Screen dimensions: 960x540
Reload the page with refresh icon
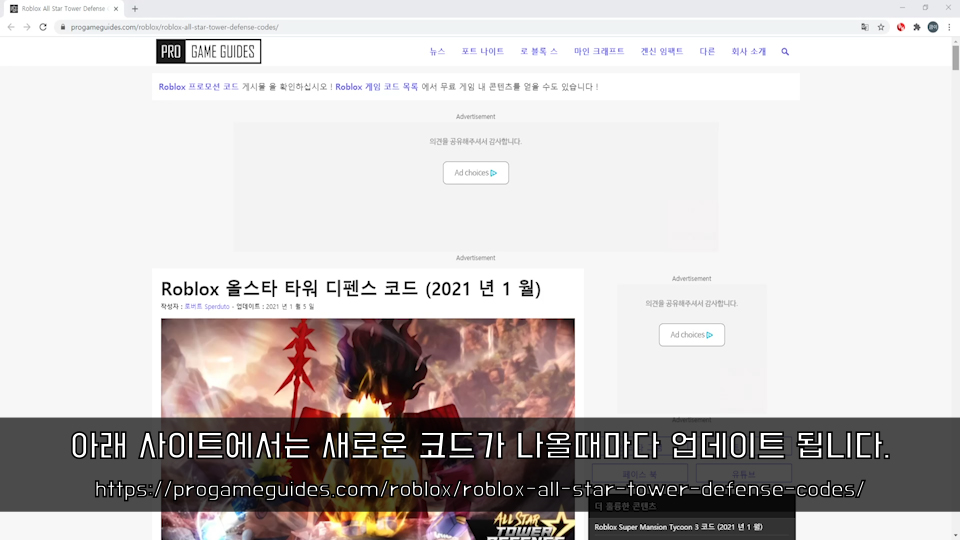pyautogui.click(x=43, y=27)
